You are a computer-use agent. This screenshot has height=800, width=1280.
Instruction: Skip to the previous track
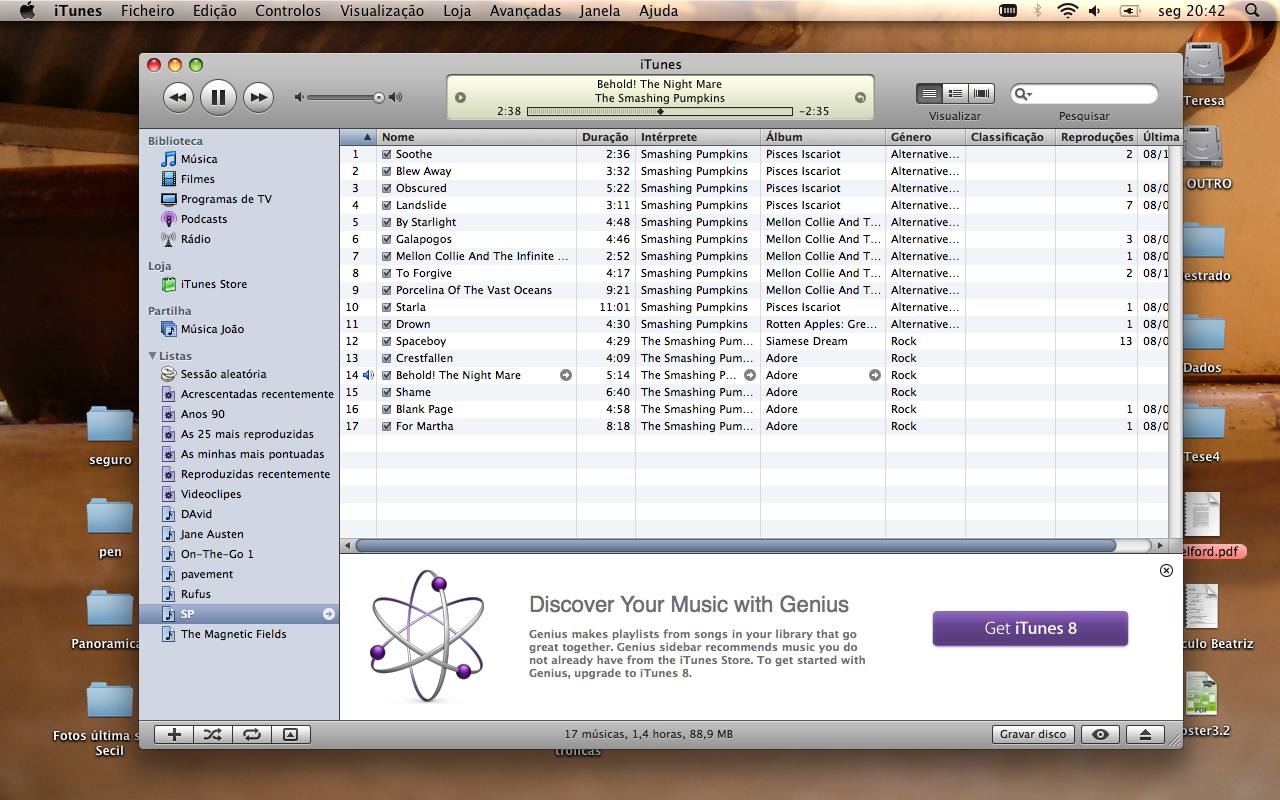coord(178,97)
